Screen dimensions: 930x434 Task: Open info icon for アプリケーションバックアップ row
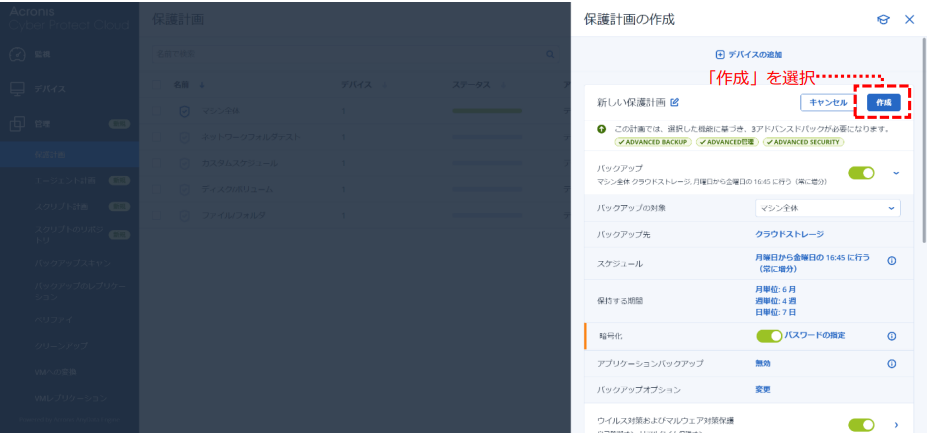(891, 363)
